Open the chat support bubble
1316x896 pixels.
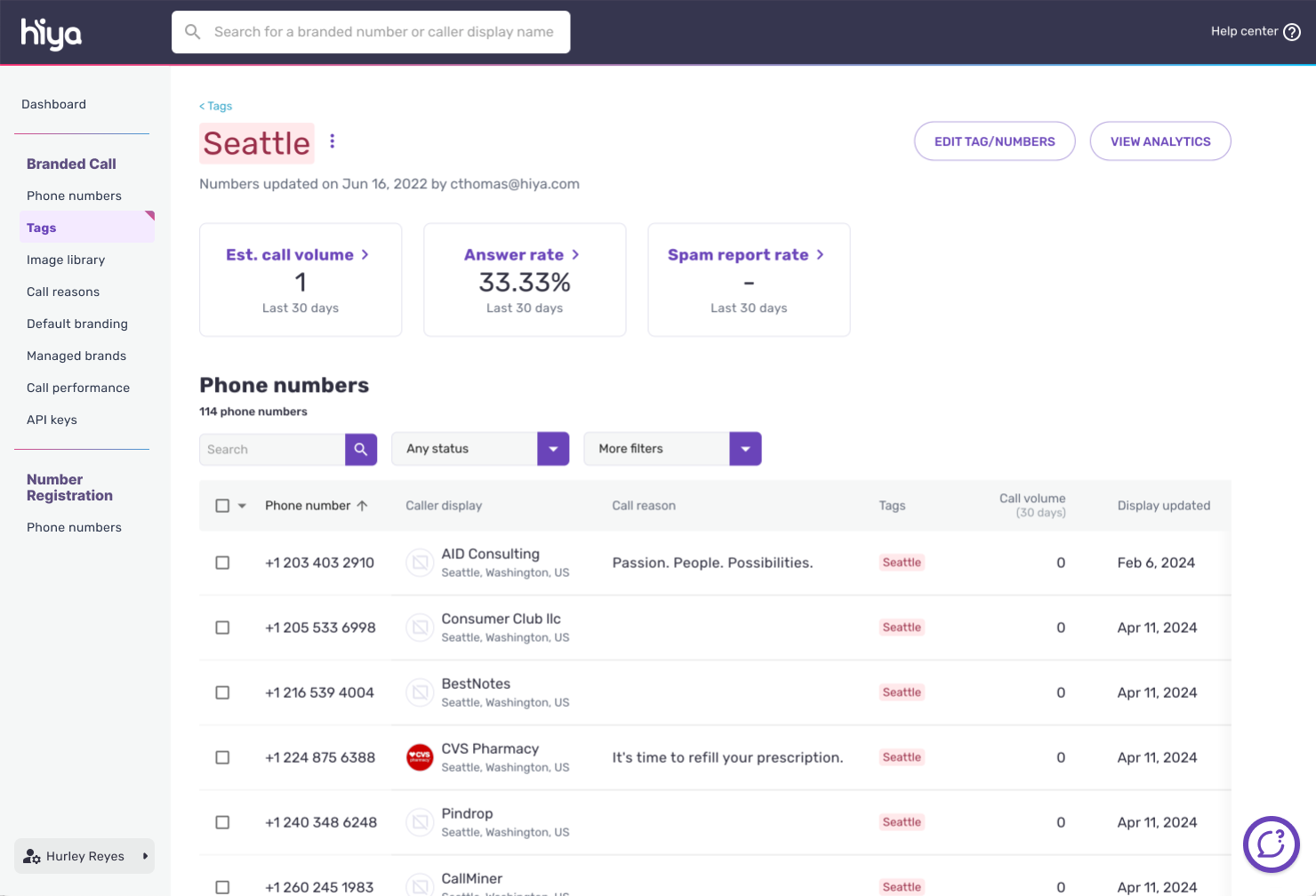tap(1271, 844)
